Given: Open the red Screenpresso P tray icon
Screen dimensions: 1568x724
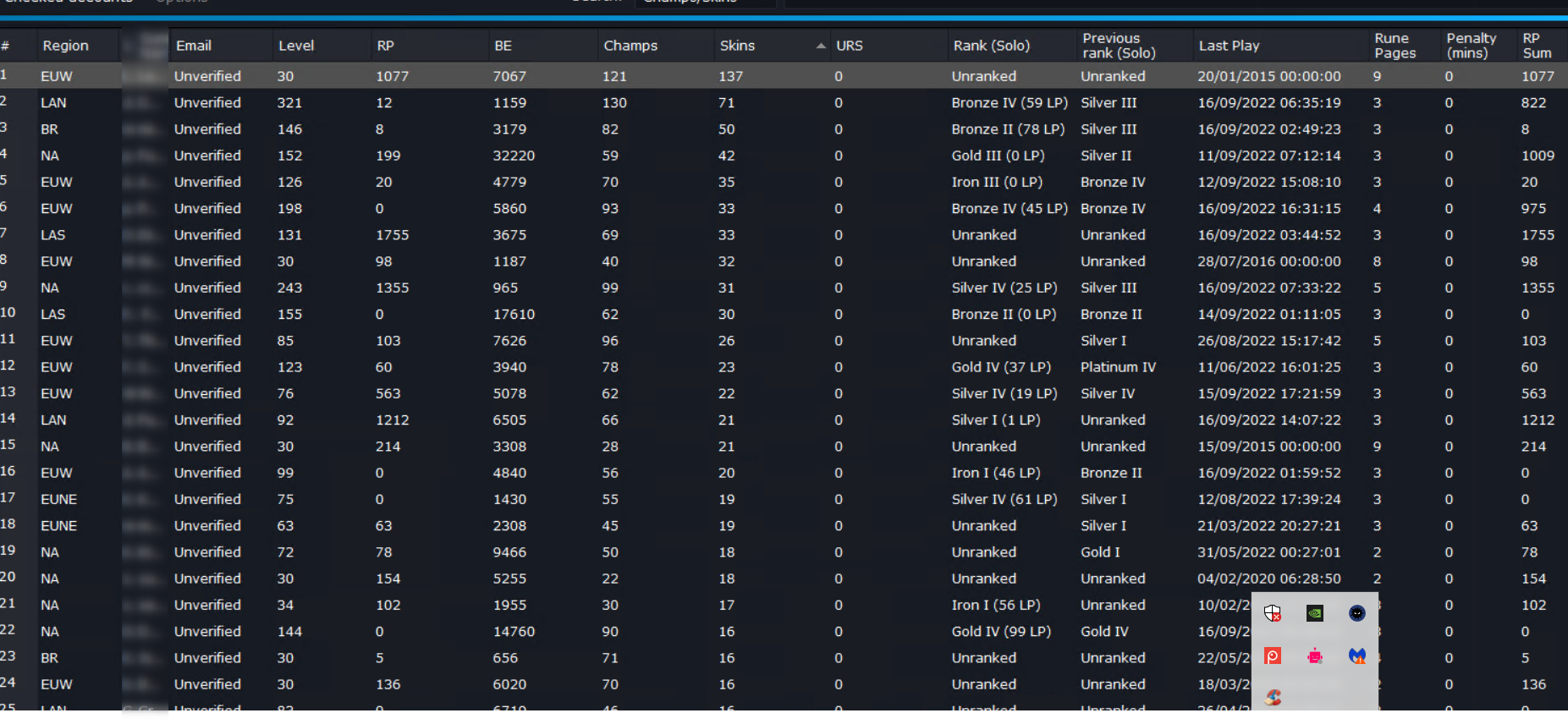Looking at the screenshot, I should pos(1273,655).
